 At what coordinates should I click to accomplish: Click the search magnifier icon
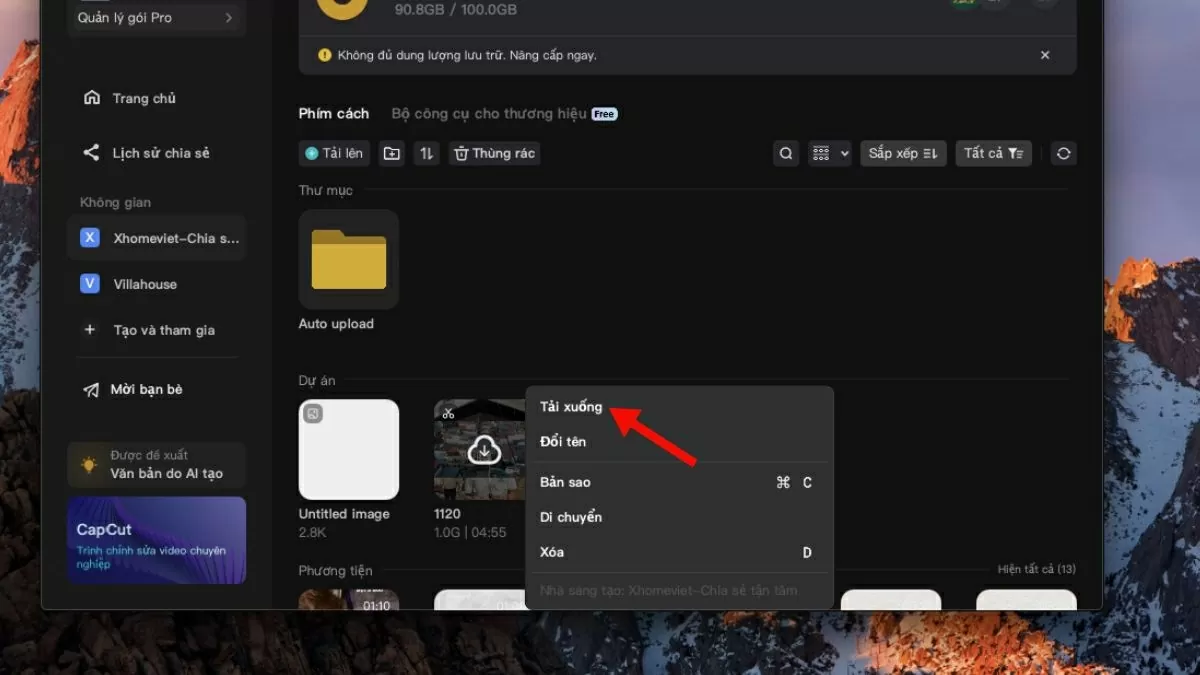(786, 153)
